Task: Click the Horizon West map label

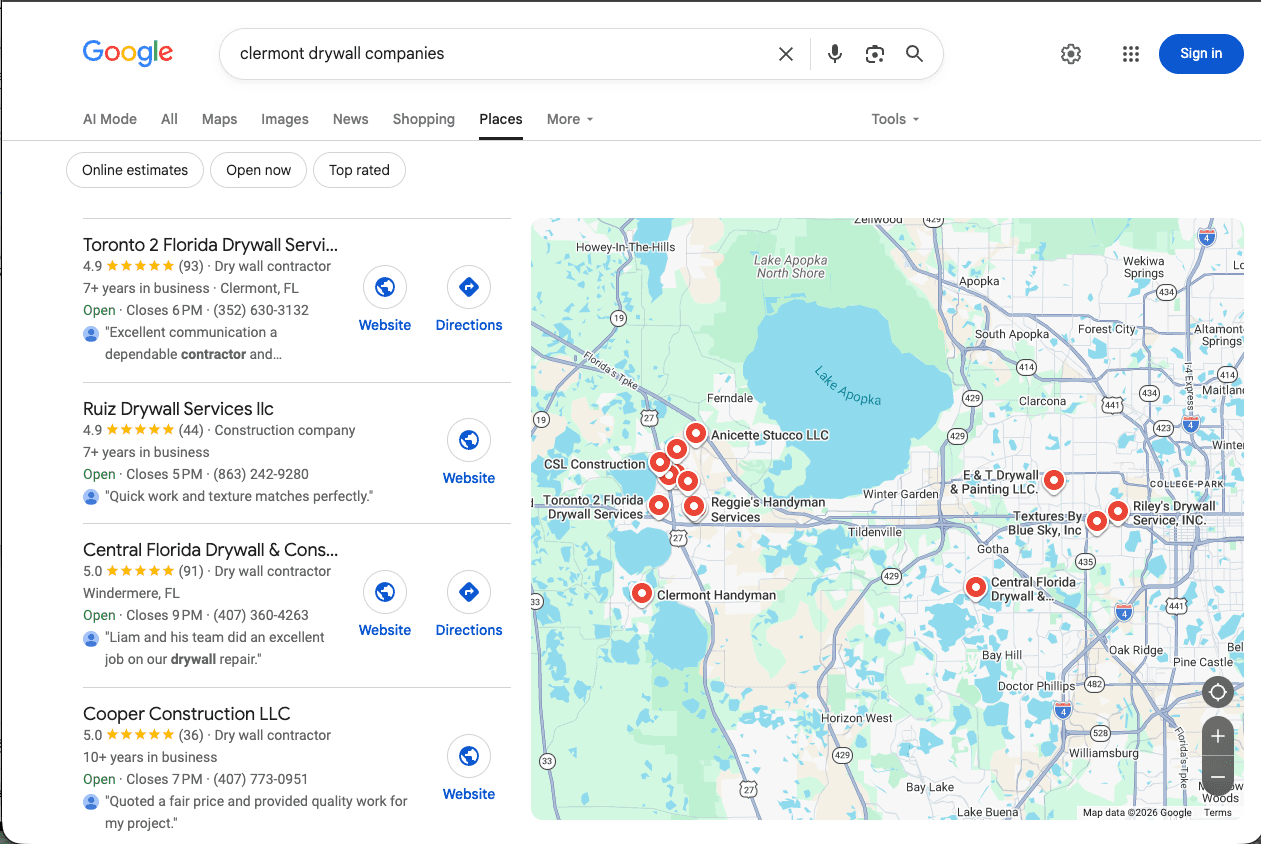Action: pyautogui.click(x=857, y=718)
